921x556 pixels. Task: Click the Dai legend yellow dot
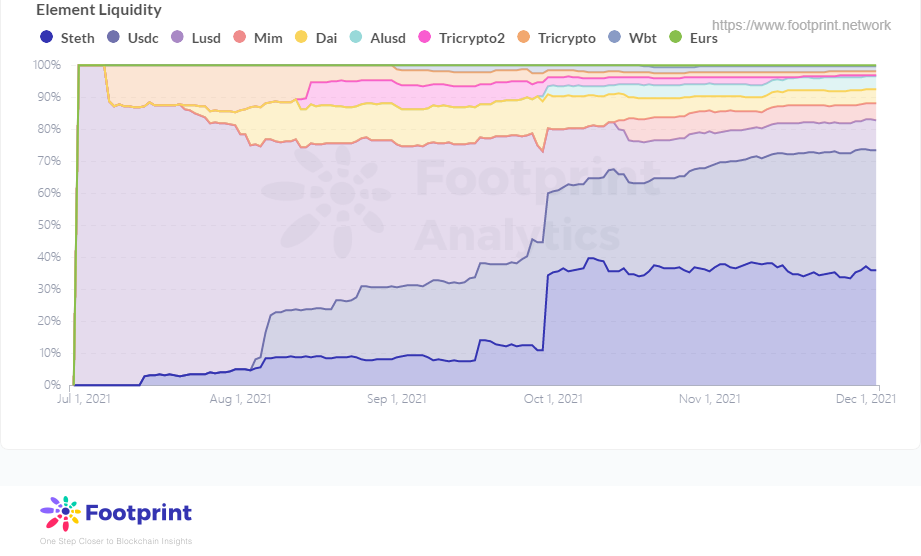point(302,38)
